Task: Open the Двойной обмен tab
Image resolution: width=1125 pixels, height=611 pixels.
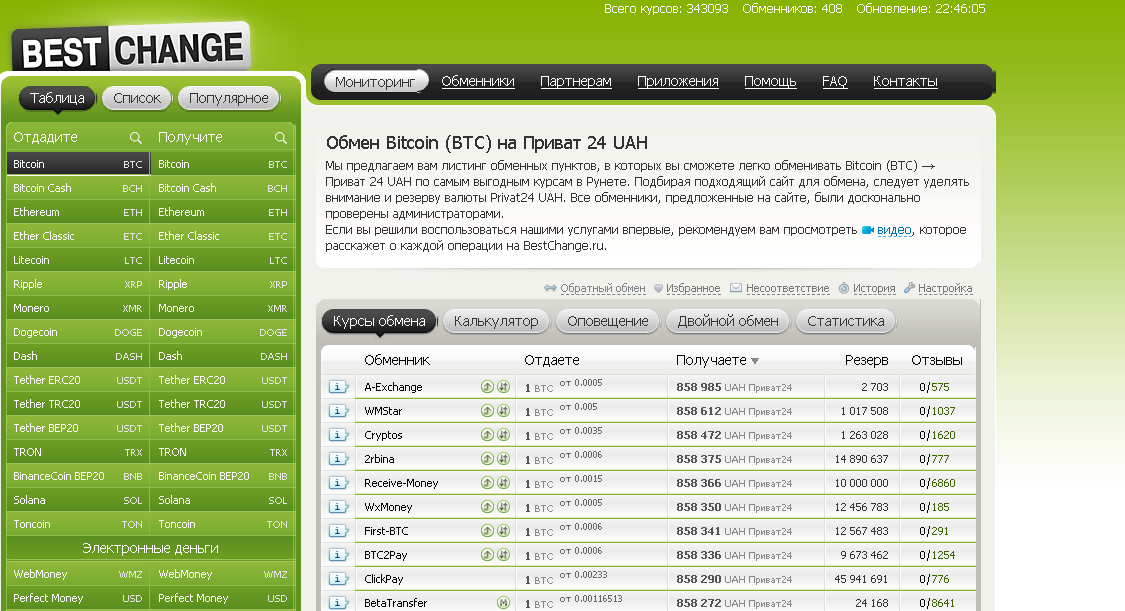Action: coord(728,321)
